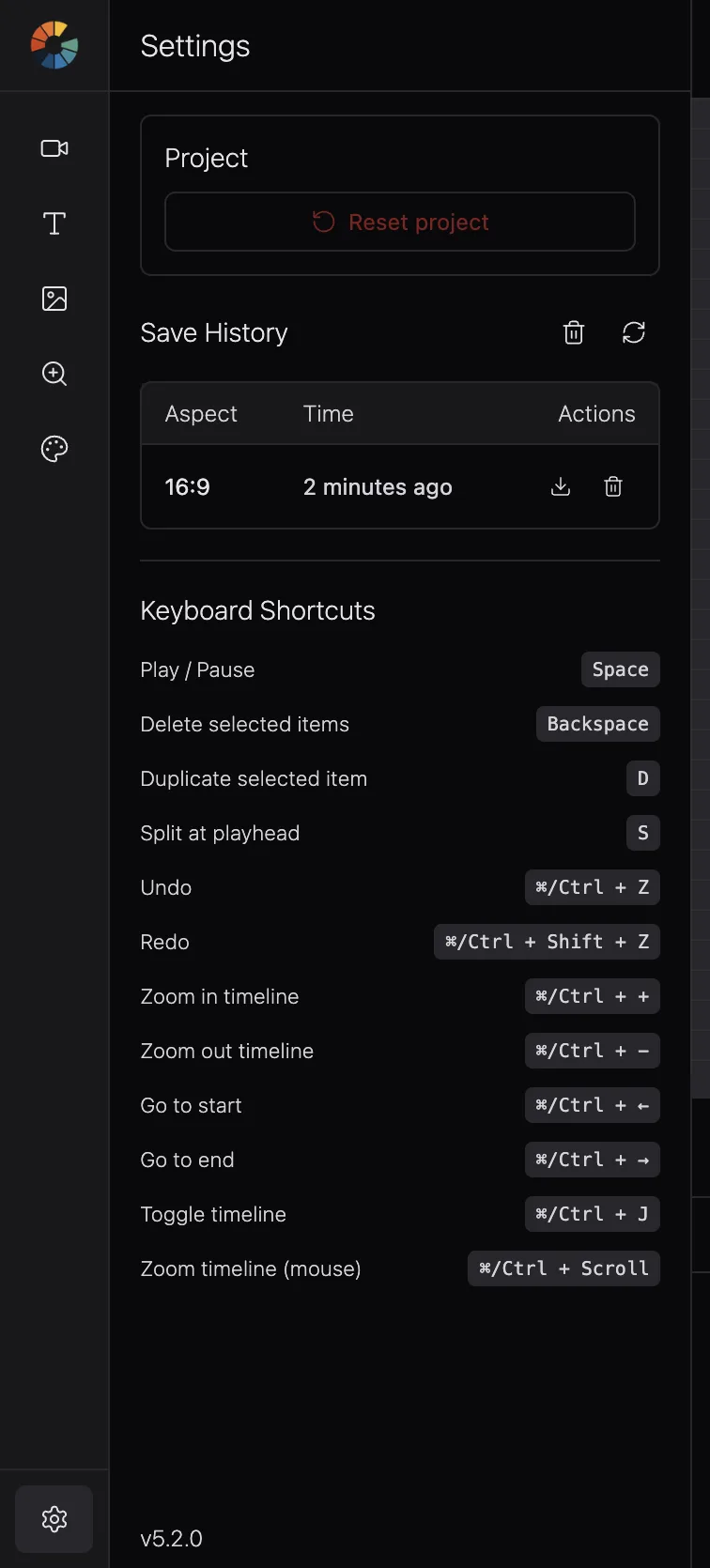Click the Space shortcut key badge
This screenshot has height=1568, width=710.
point(621,669)
